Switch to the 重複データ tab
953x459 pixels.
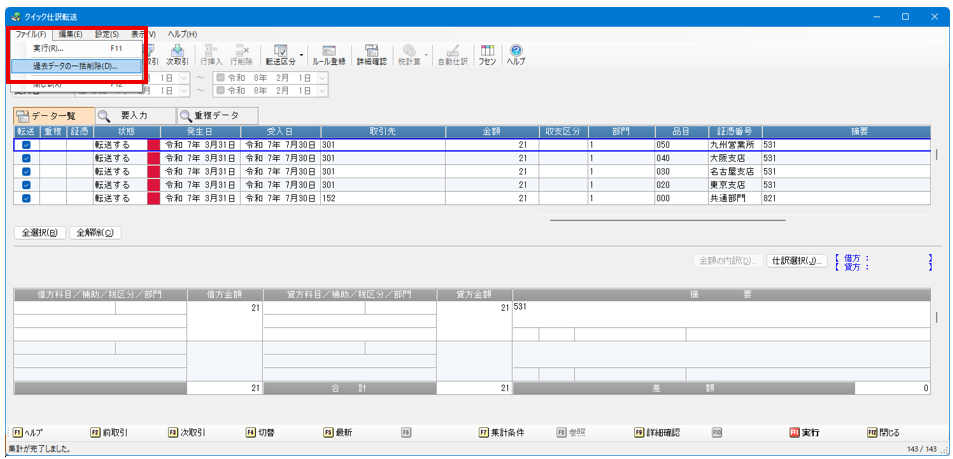point(216,116)
